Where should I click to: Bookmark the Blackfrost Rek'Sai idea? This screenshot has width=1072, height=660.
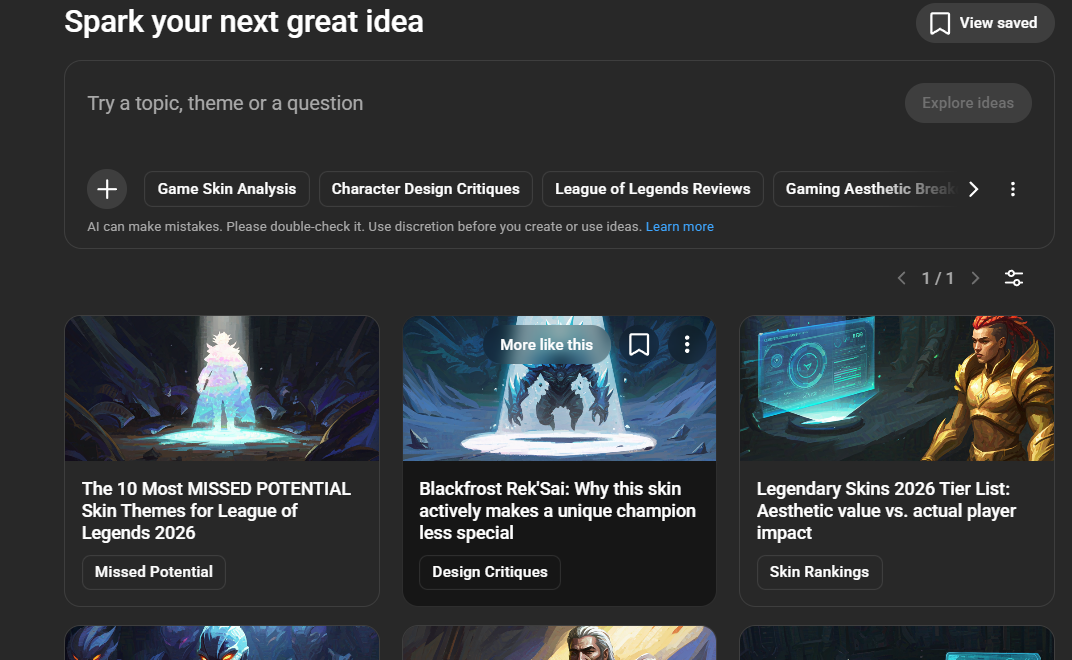tap(639, 345)
